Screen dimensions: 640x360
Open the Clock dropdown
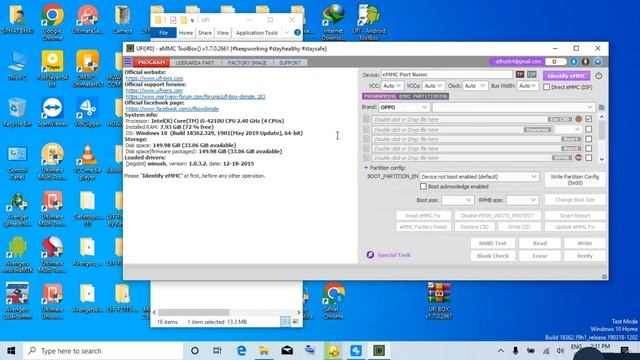pyautogui.click(x=475, y=86)
